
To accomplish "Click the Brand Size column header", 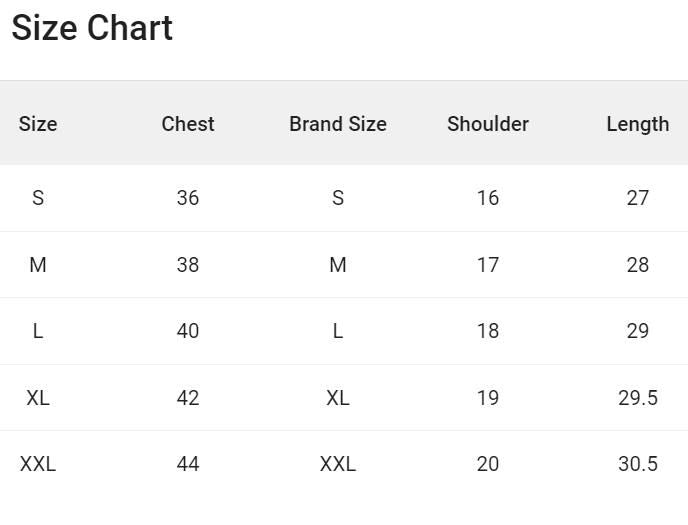I will click(338, 124).
